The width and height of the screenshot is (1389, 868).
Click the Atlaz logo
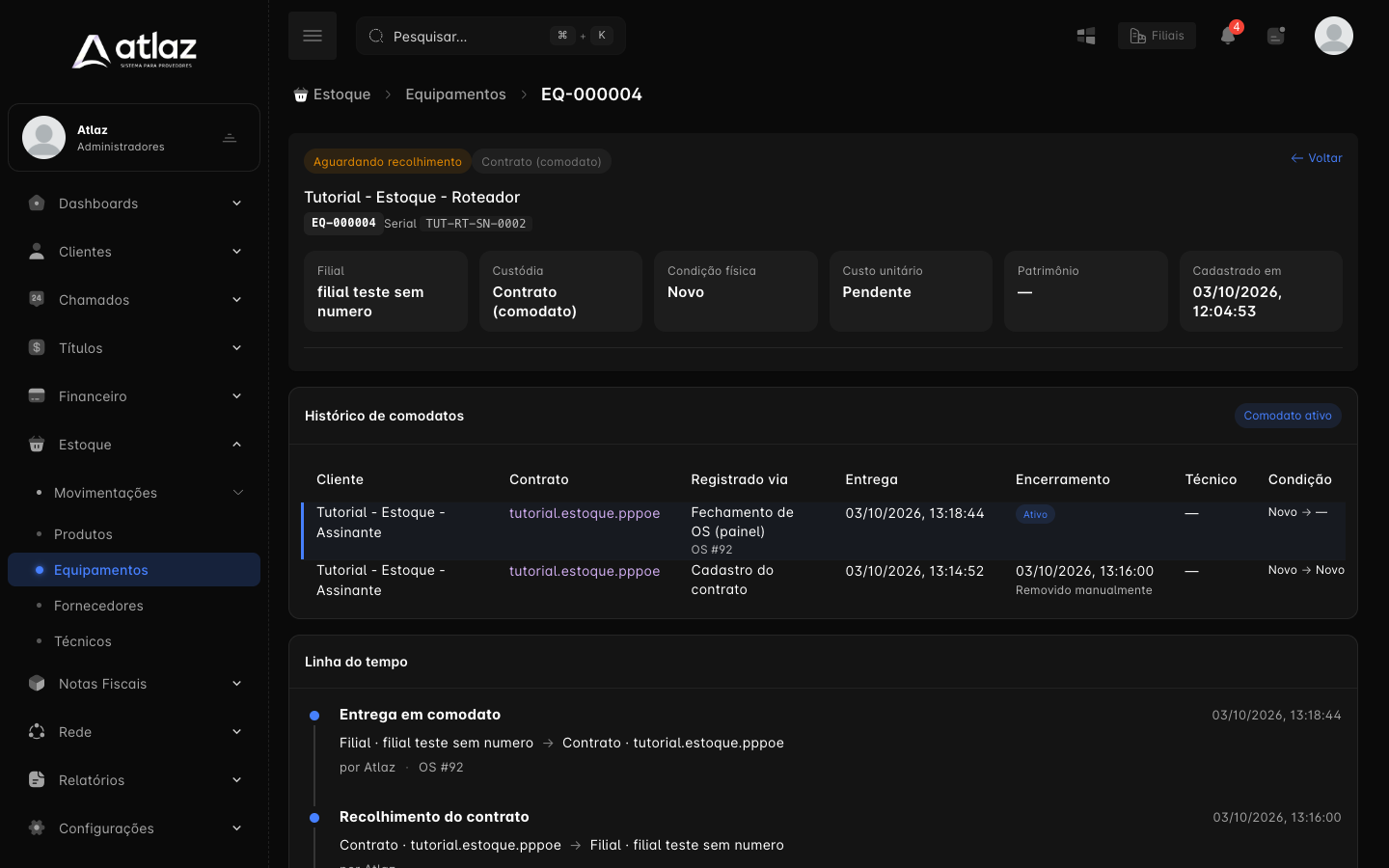[134, 50]
